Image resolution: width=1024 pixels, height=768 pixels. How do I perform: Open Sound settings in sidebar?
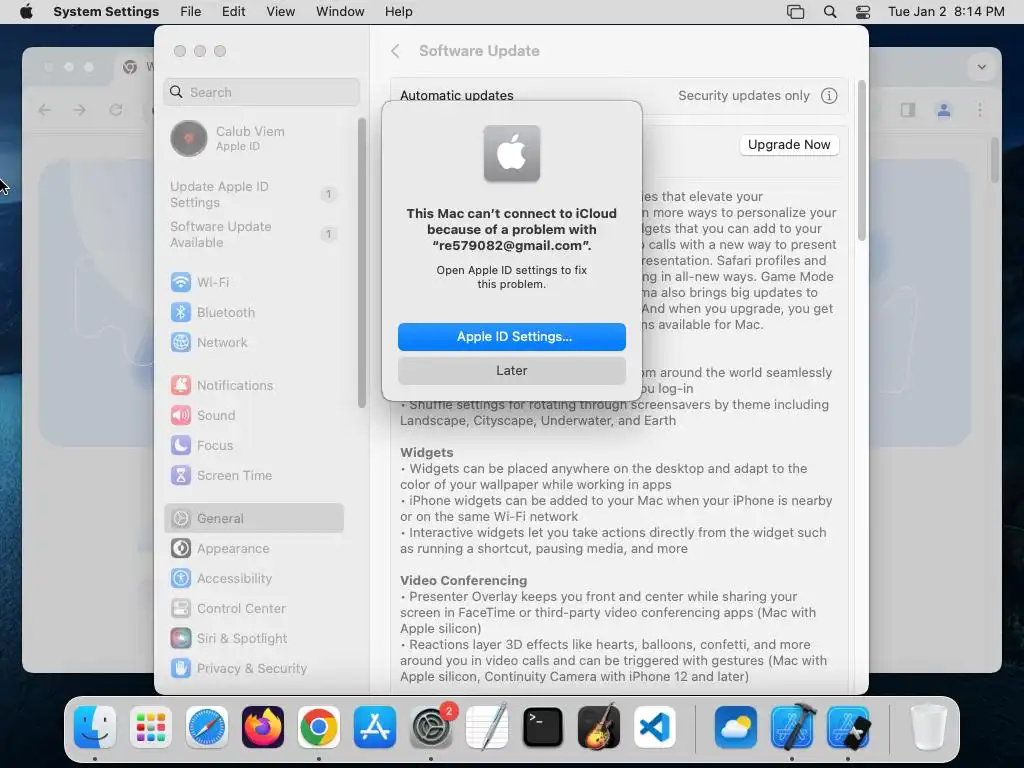pos(255,415)
